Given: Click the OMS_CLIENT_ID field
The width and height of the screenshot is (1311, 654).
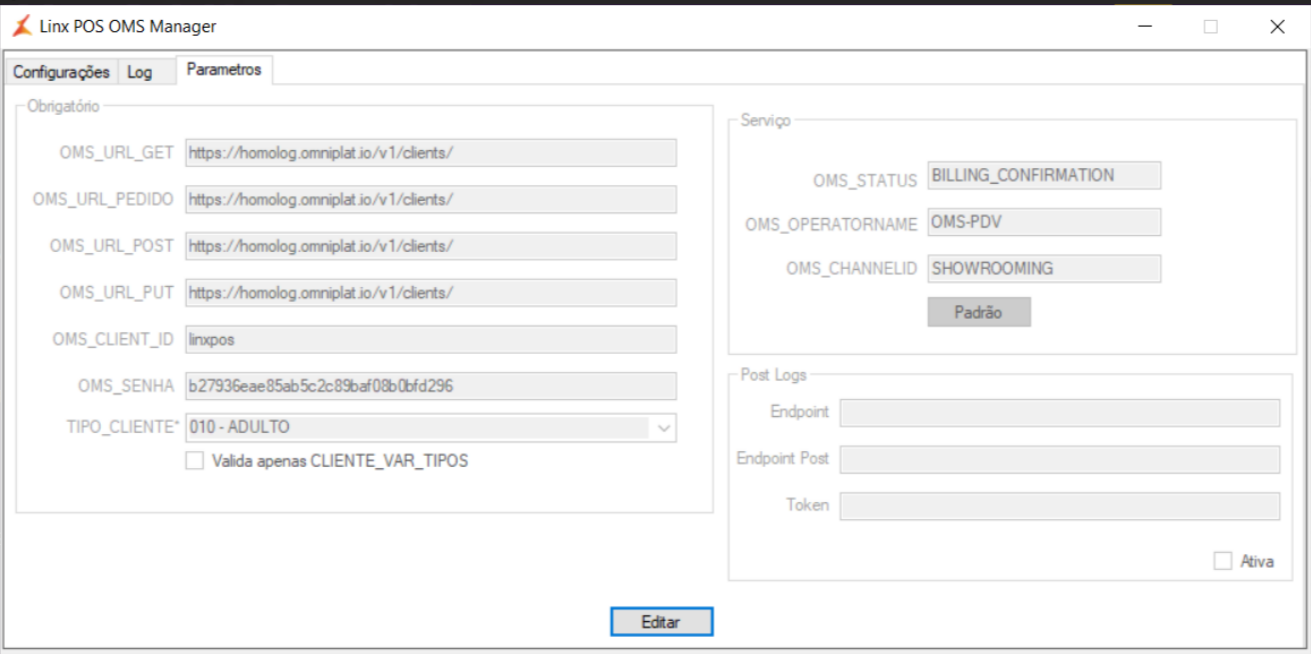Looking at the screenshot, I should [x=431, y=339].
